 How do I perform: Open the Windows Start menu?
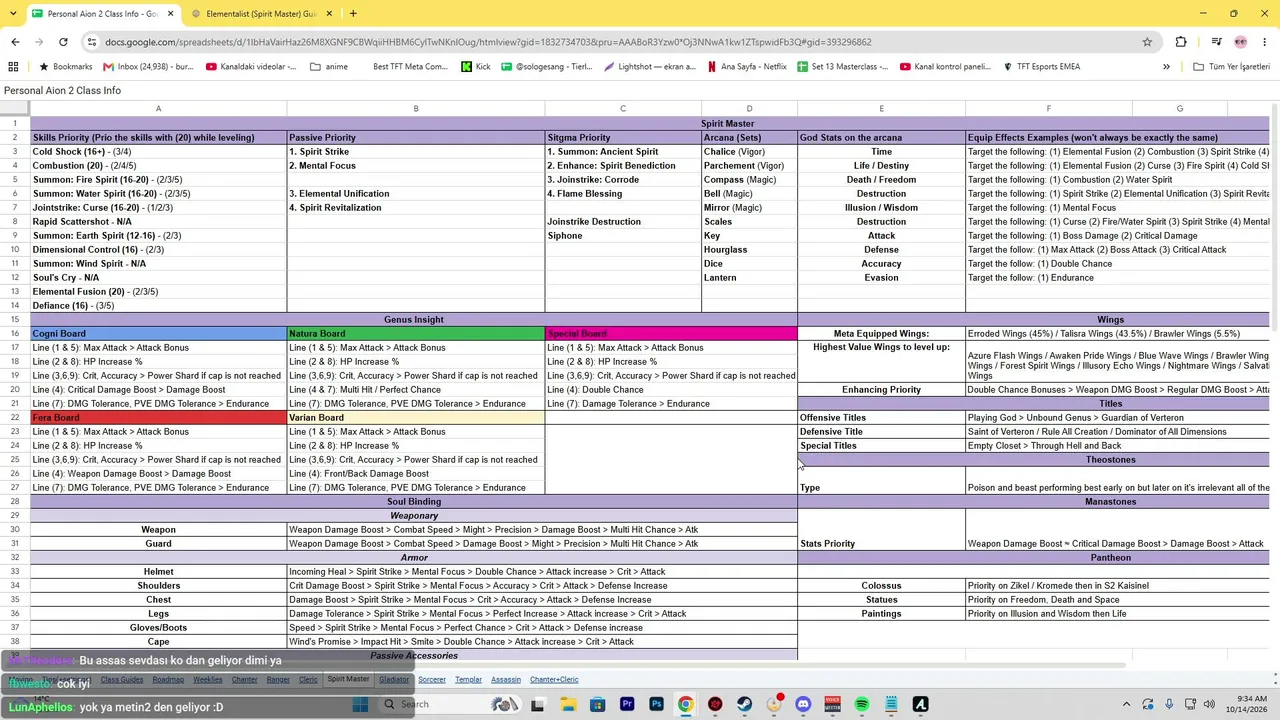point(360,705)
